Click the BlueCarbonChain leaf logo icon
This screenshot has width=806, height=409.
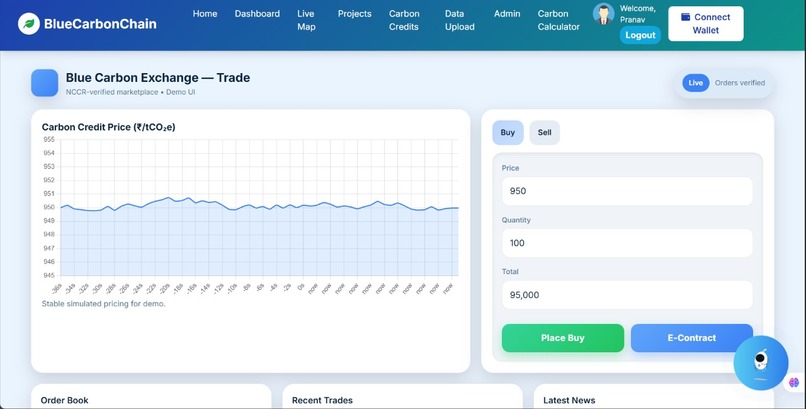(x=29, y=24)
